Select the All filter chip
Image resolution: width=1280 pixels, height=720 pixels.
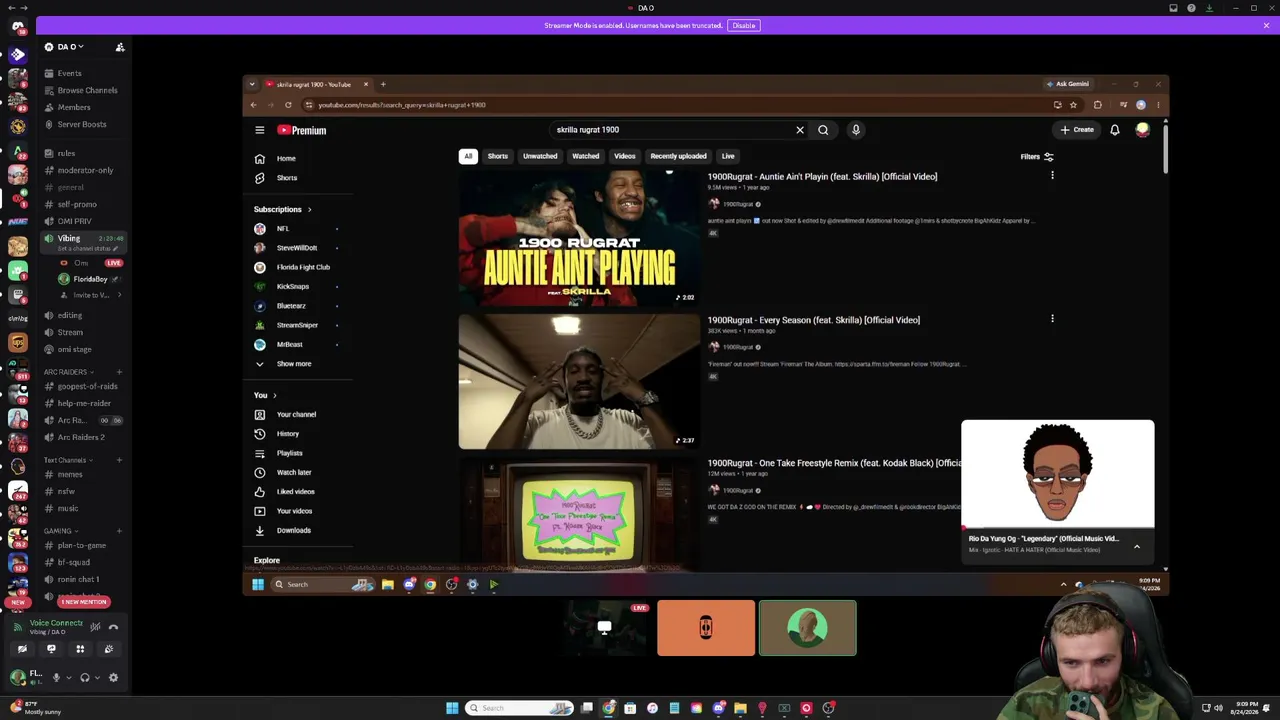(x=468, y=156)
